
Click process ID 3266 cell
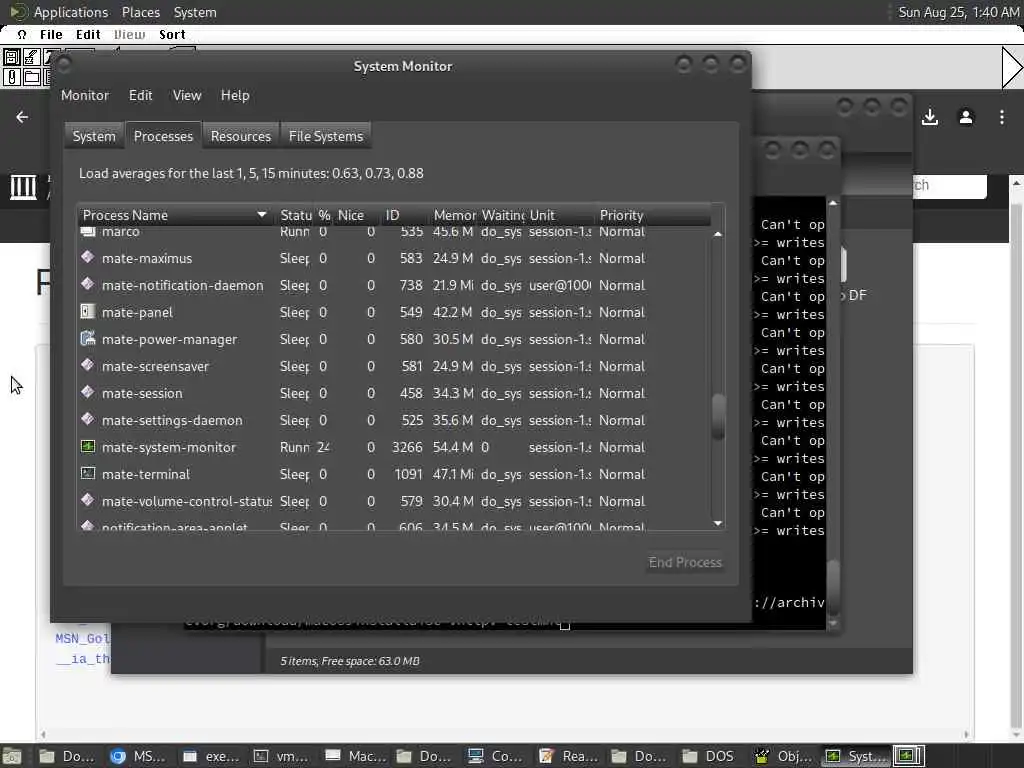[x=407, y=447]
